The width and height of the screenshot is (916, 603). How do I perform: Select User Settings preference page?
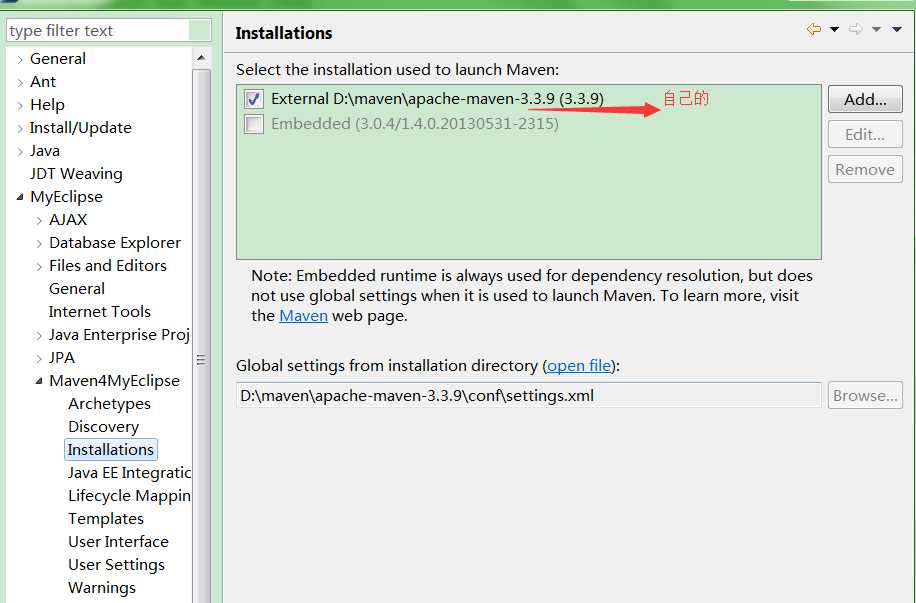tap(116, 564)
